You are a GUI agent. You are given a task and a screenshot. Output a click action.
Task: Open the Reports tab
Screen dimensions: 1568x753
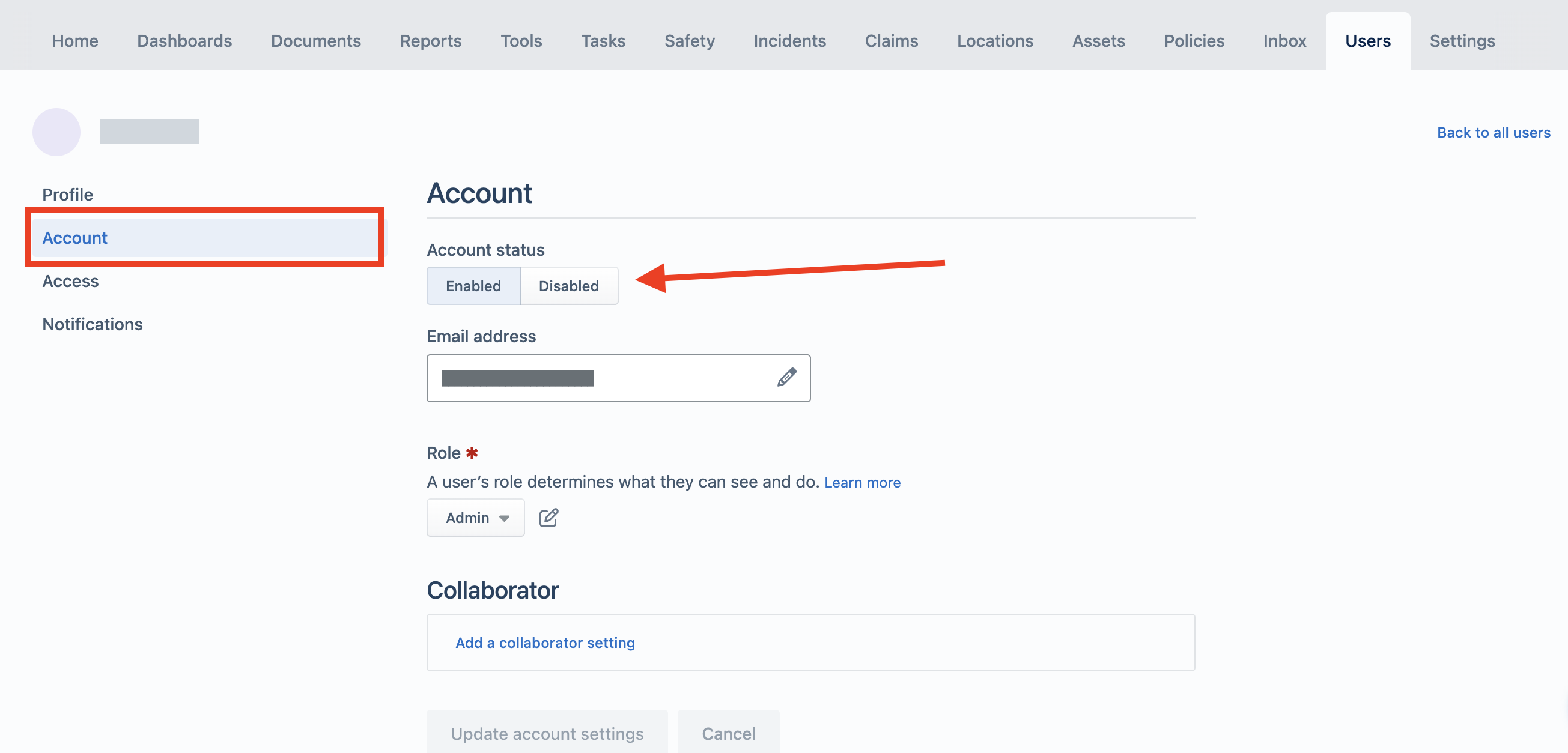pos(430,41)
